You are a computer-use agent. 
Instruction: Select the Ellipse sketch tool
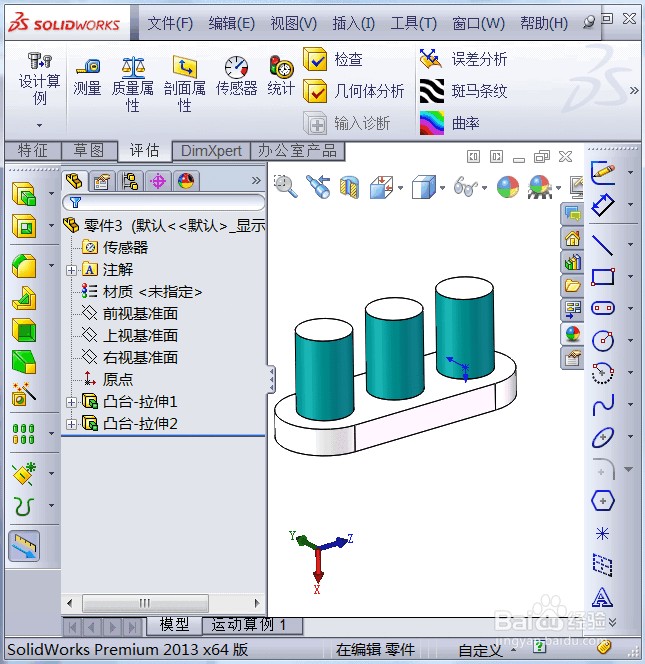pos(603,437)
